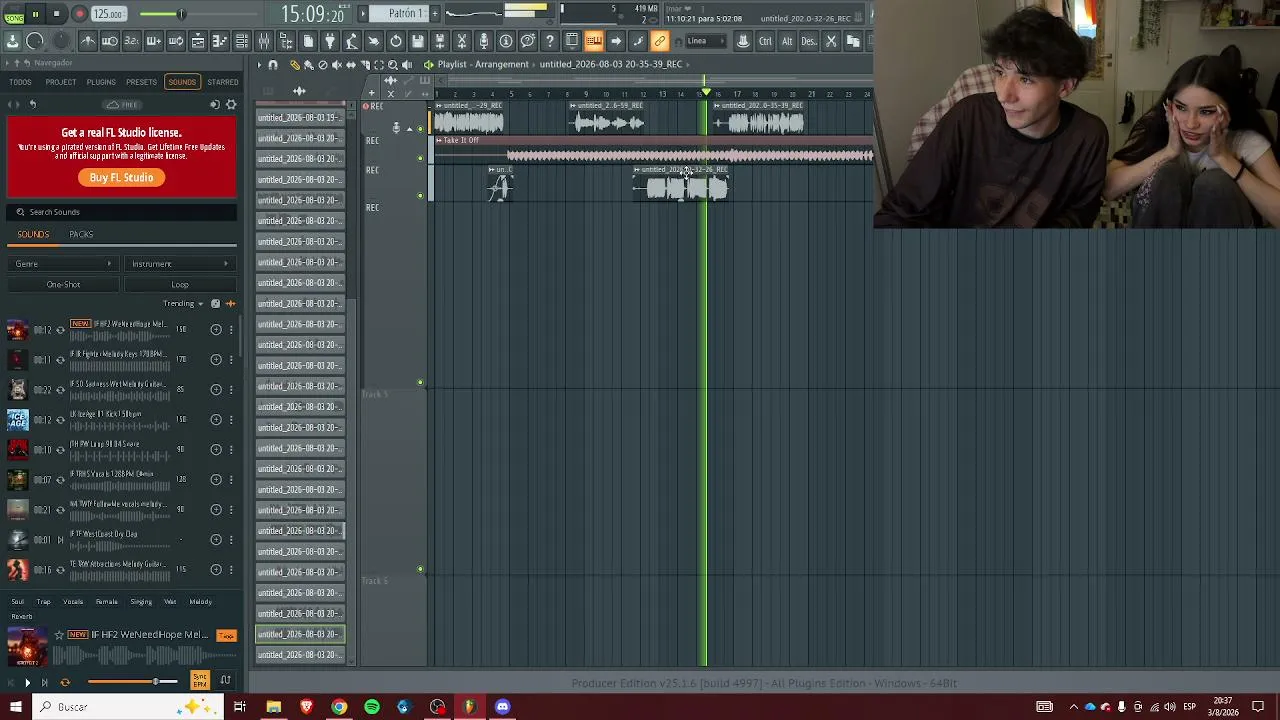Select the zoom magnifier tool in playlist
1280x720 pixels.
coord(393,65)
